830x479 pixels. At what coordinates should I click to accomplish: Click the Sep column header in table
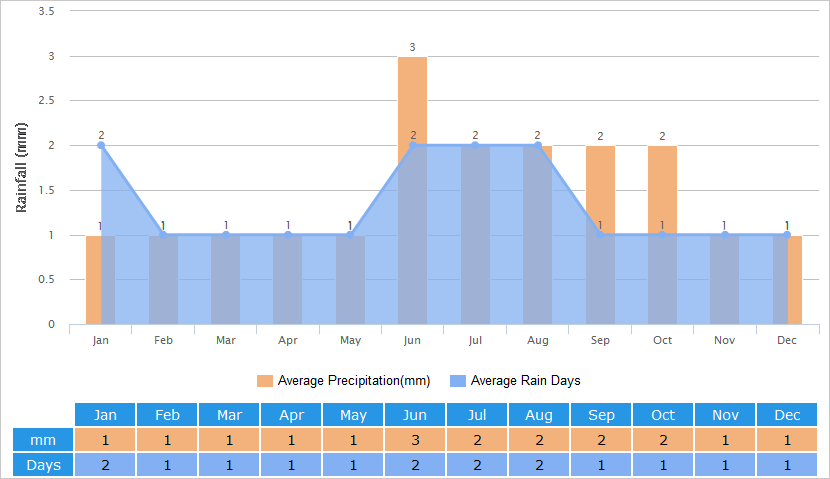tap(600, 415)
